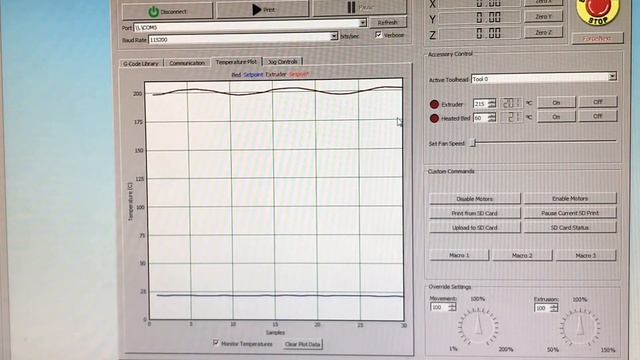The width and height of the screenshot is (640, 360).
Task: Click the Extrusion override dial
Action: (580, 327)
